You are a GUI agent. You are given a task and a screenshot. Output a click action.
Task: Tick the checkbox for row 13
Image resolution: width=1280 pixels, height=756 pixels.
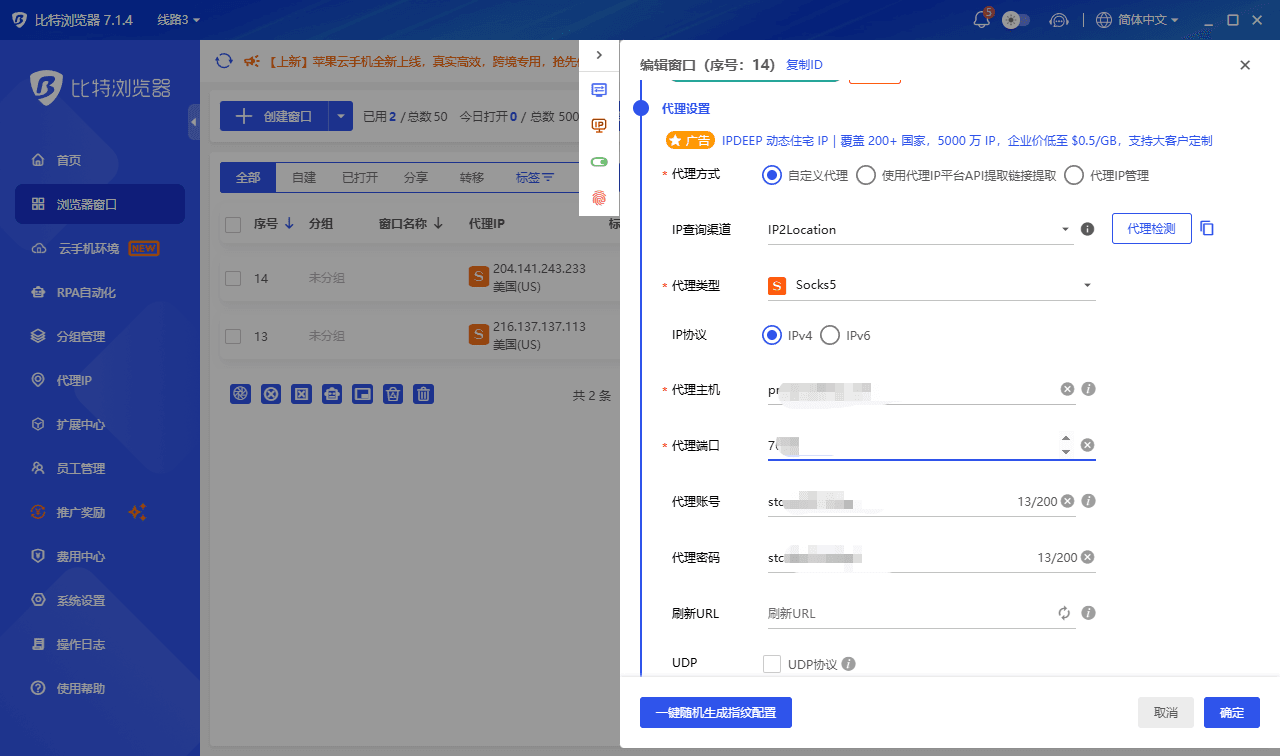[x=233, y=336]
